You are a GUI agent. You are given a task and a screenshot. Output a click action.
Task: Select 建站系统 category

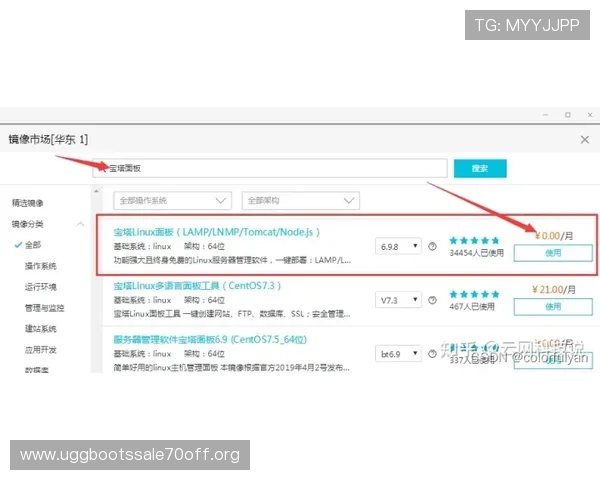41,329
